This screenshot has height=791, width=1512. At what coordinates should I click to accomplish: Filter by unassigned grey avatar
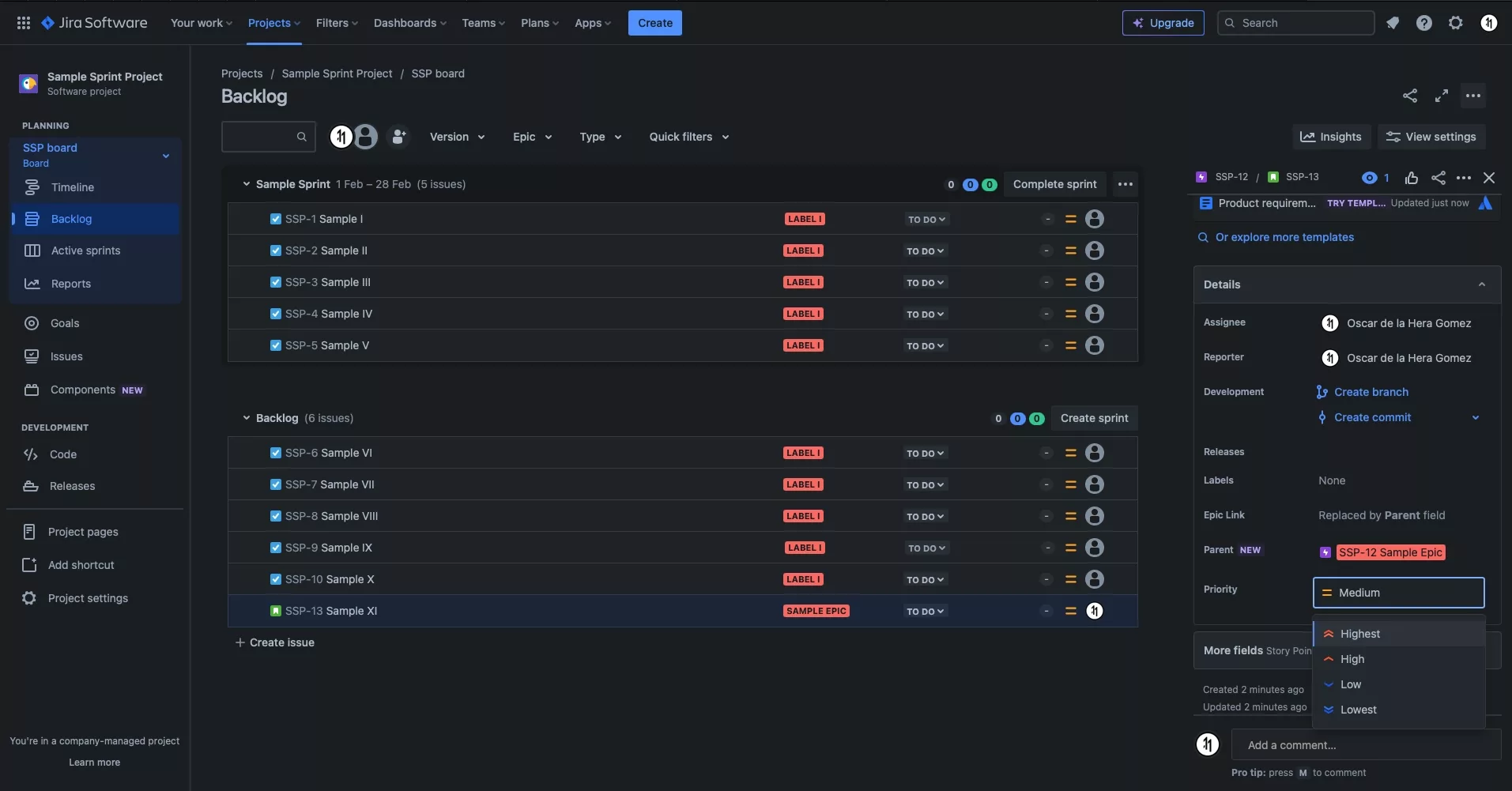coord(366,137)
